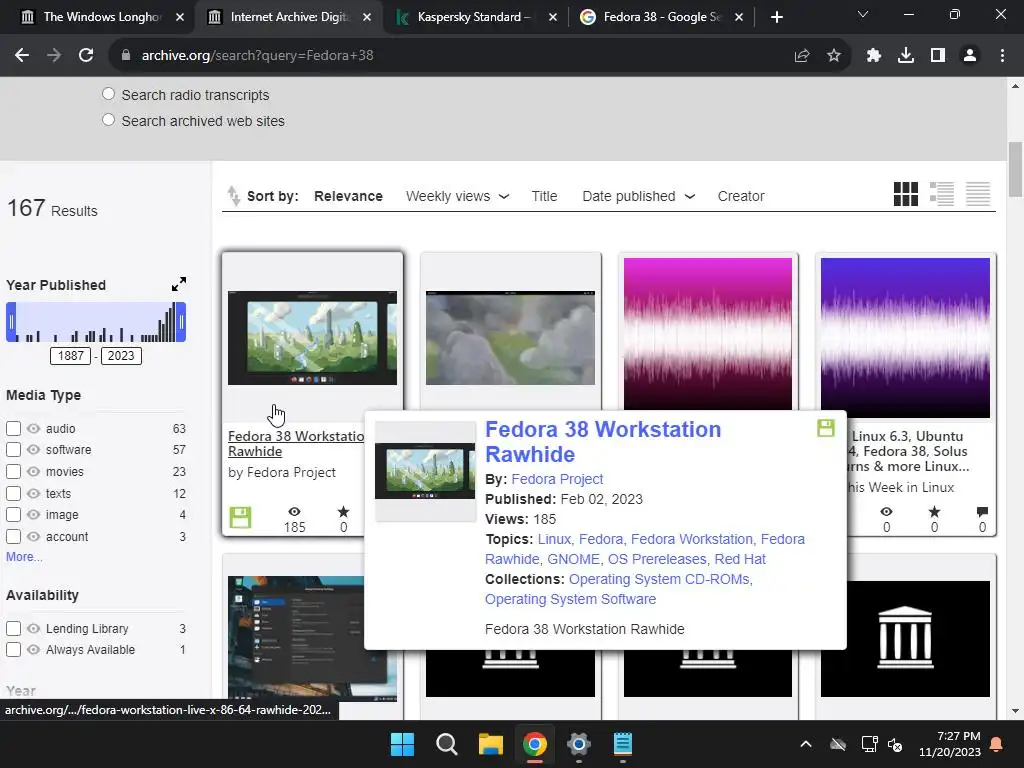Click the share page icon in address bar
This screenshot has width=1024, height=768.
click(x=802, y=56)
